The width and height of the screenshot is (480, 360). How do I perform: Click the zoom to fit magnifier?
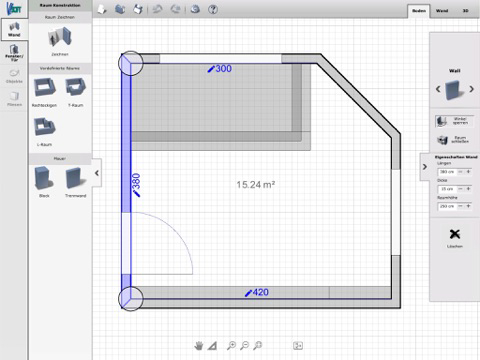point(257,346)
